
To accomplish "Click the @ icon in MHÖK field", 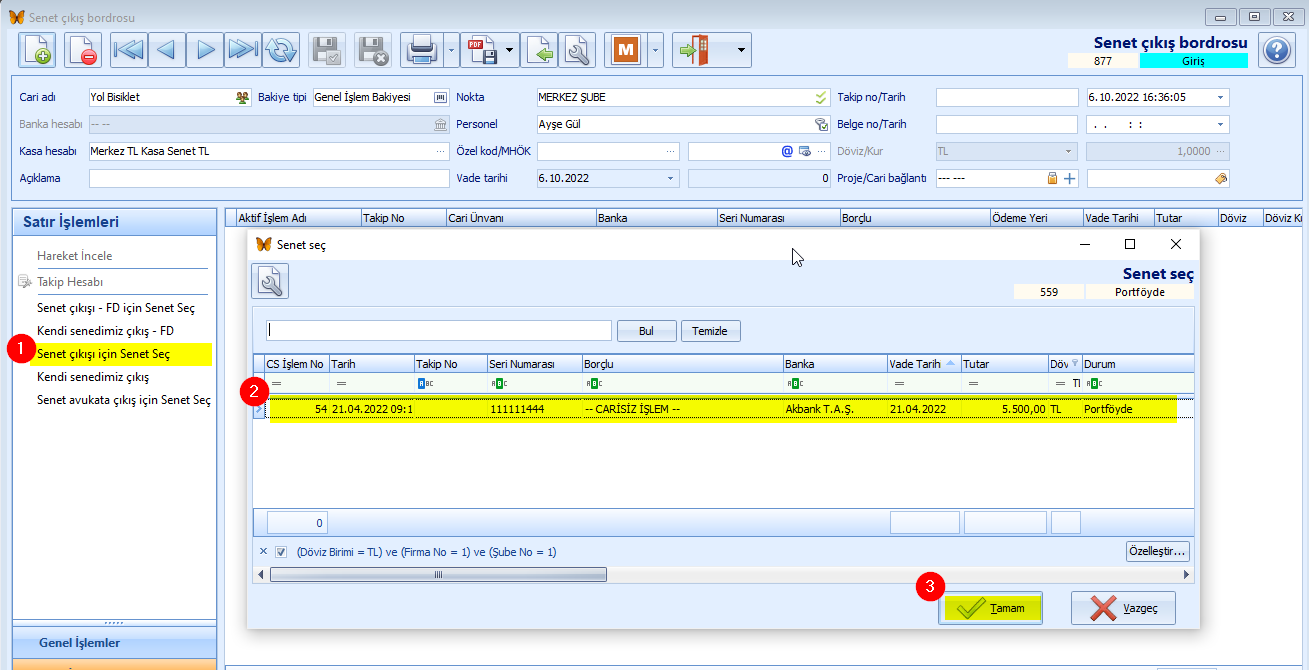I will (x=787, y=151).
